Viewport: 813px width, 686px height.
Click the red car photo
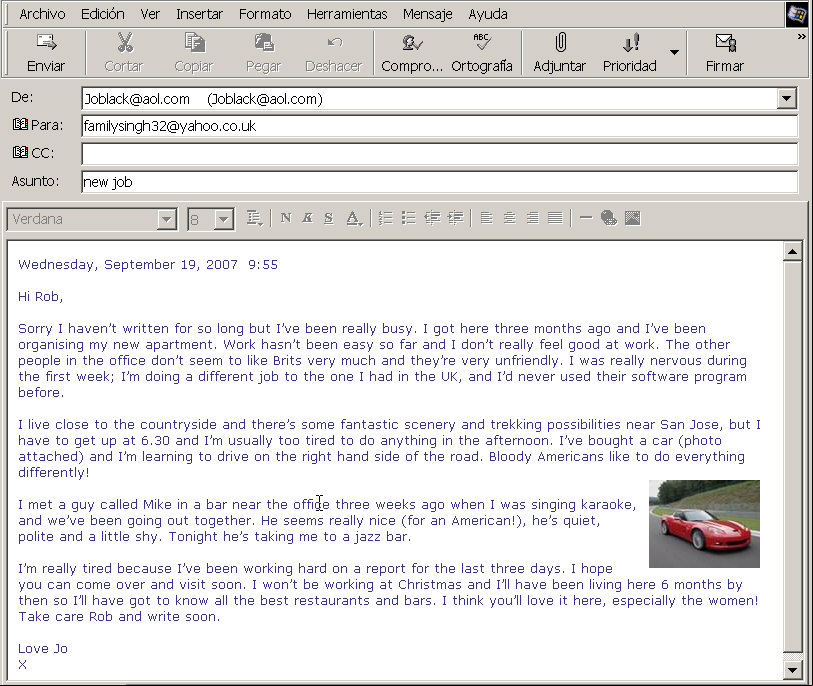point(704,524)
